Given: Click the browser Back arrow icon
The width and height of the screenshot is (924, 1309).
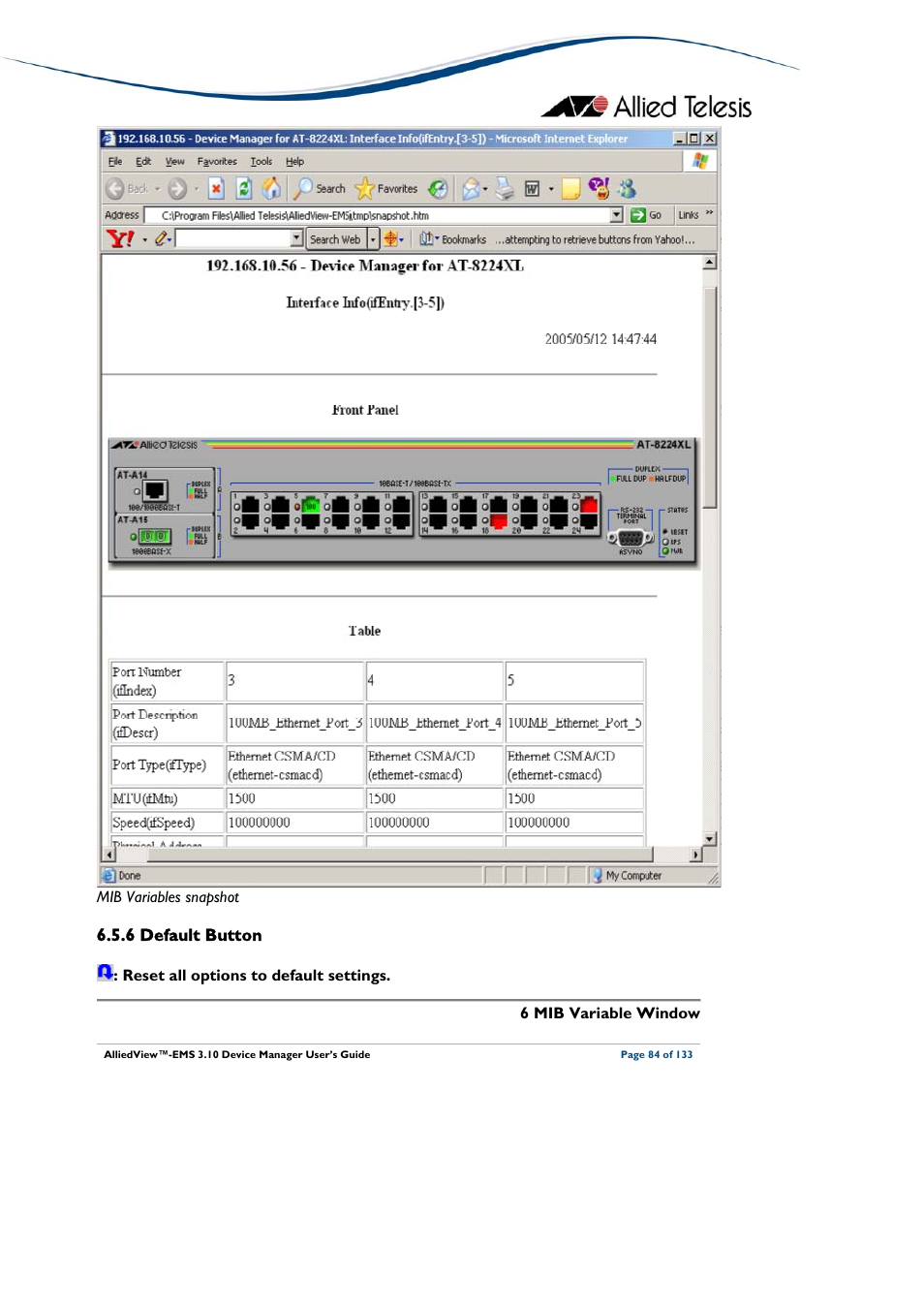Looking at the screenshot, I should (115, 189).
